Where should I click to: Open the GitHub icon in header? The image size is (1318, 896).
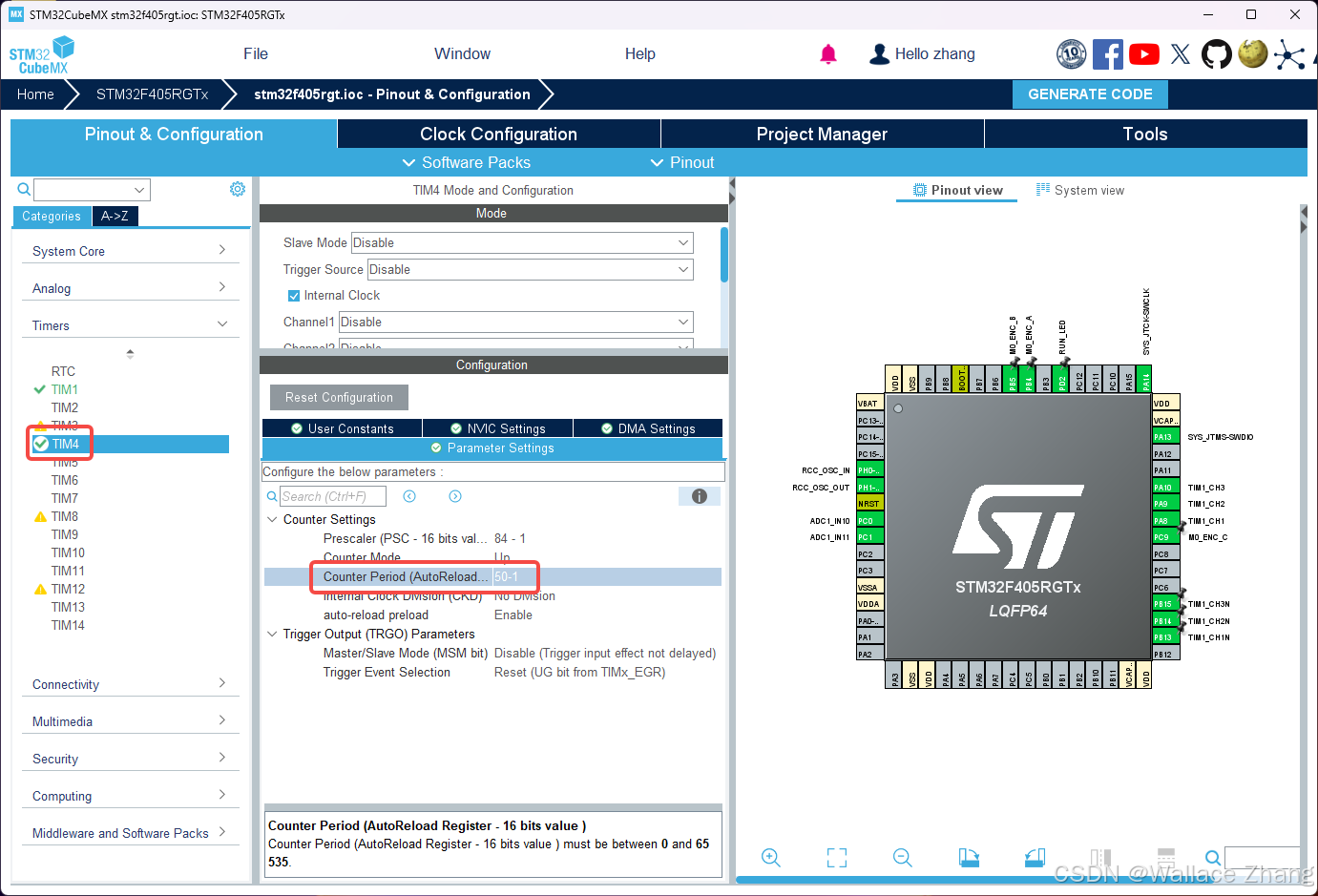tap(1217, 54)
